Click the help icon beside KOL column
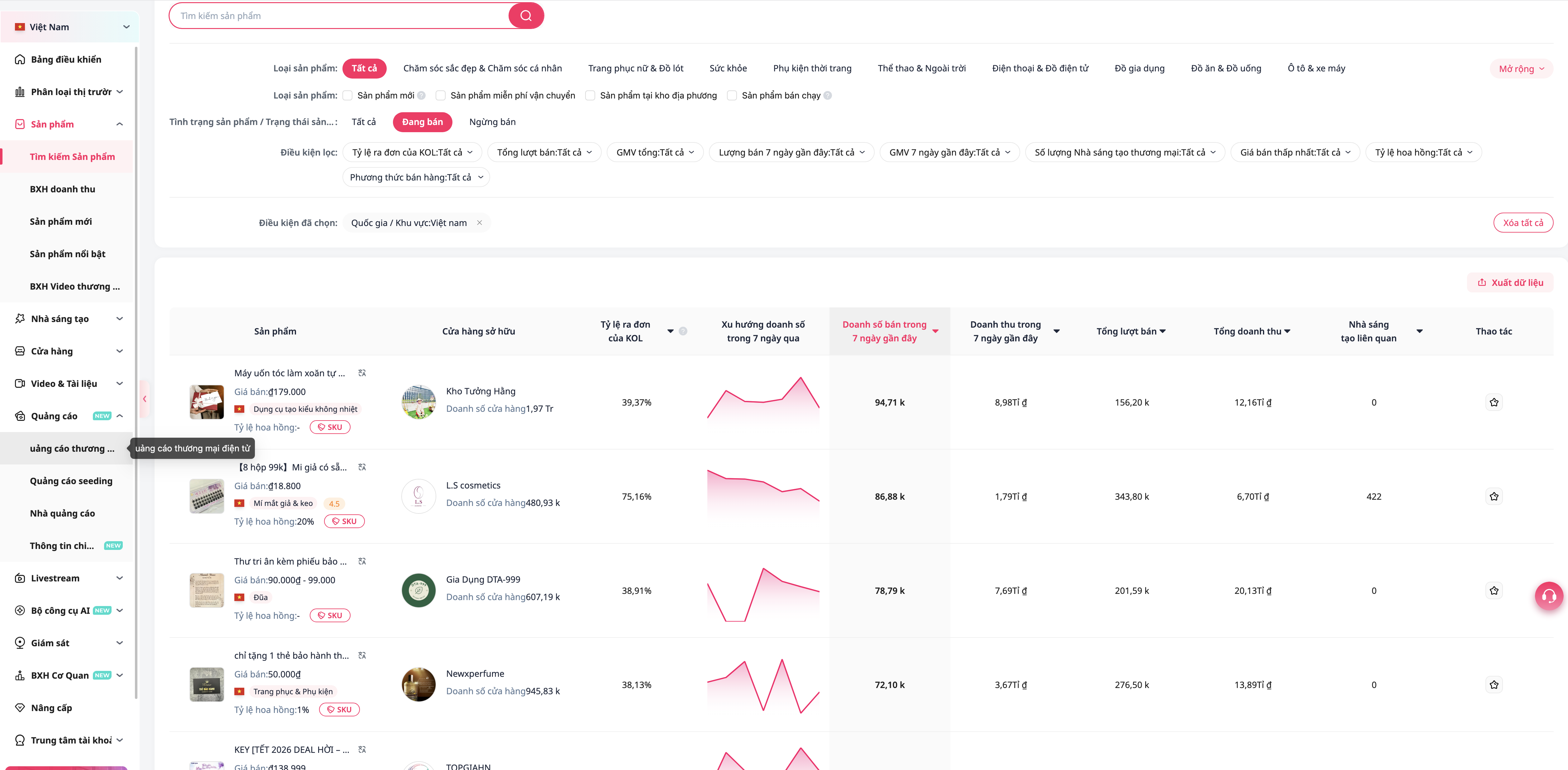1568x770 pixels. (683, 331)
